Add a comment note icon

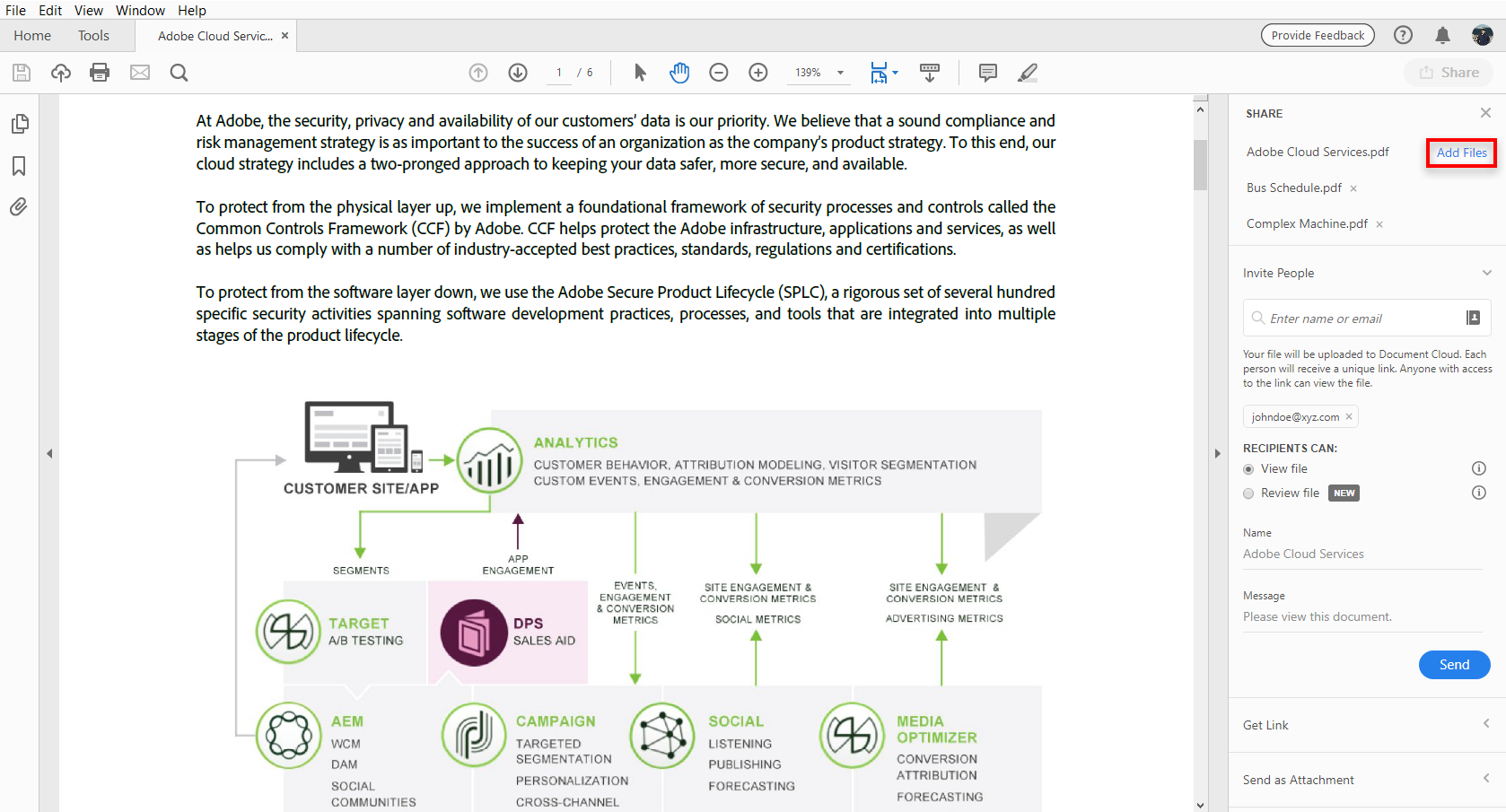tap(988, 73)
